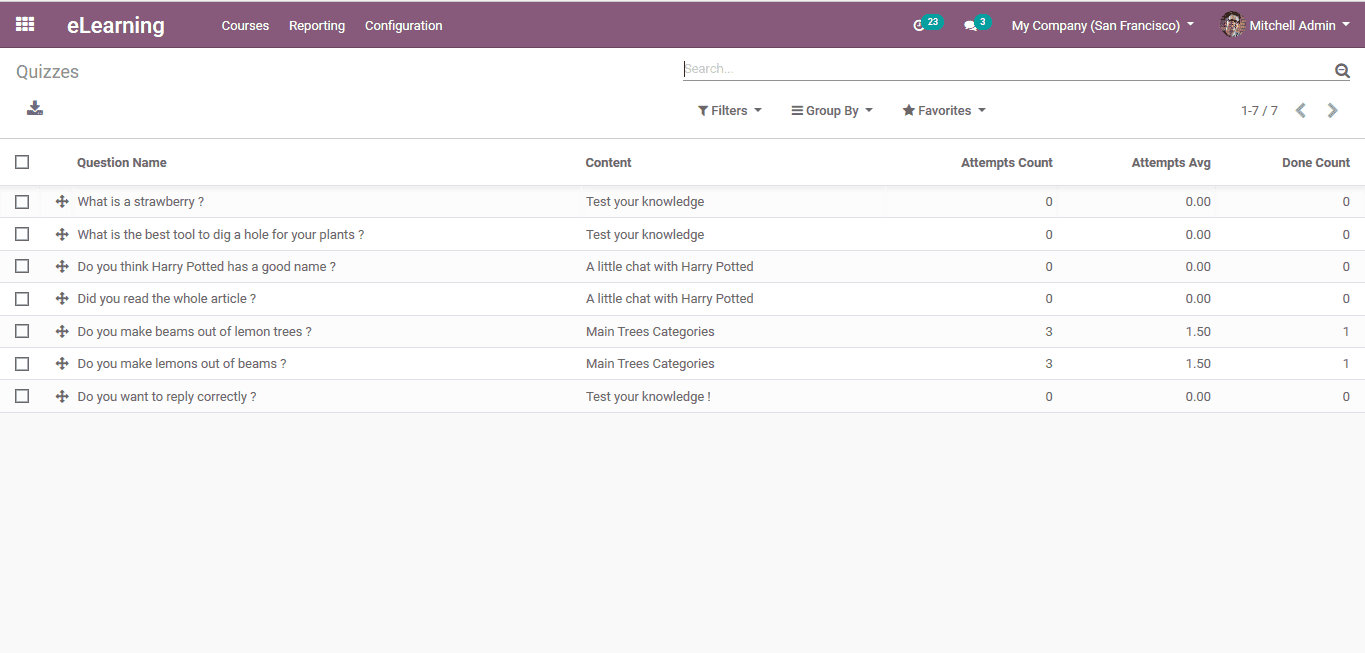Click drag handle for whole article question
Image resolution: width=1365 pixels, height=653 pixels.
pos(62,299)
